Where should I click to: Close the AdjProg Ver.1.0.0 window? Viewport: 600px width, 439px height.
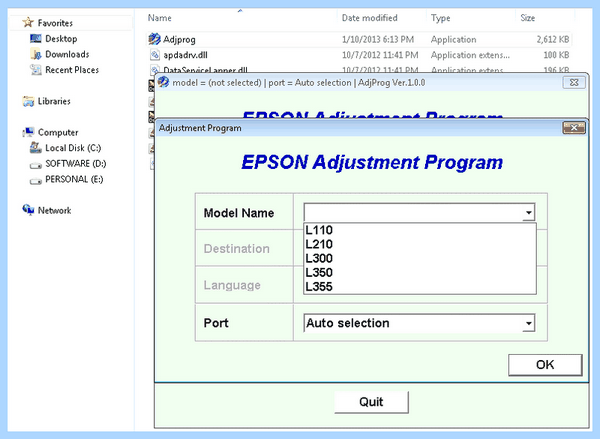(x=574, y=82)
